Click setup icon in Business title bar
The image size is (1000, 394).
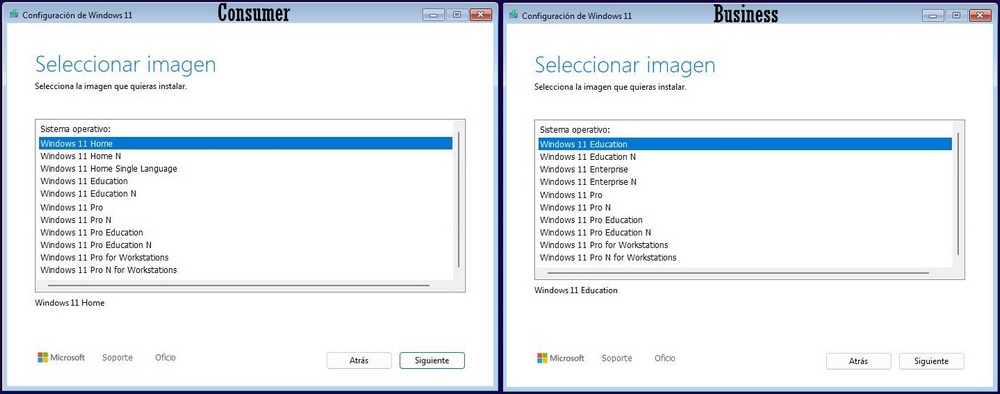pos(513,14)
